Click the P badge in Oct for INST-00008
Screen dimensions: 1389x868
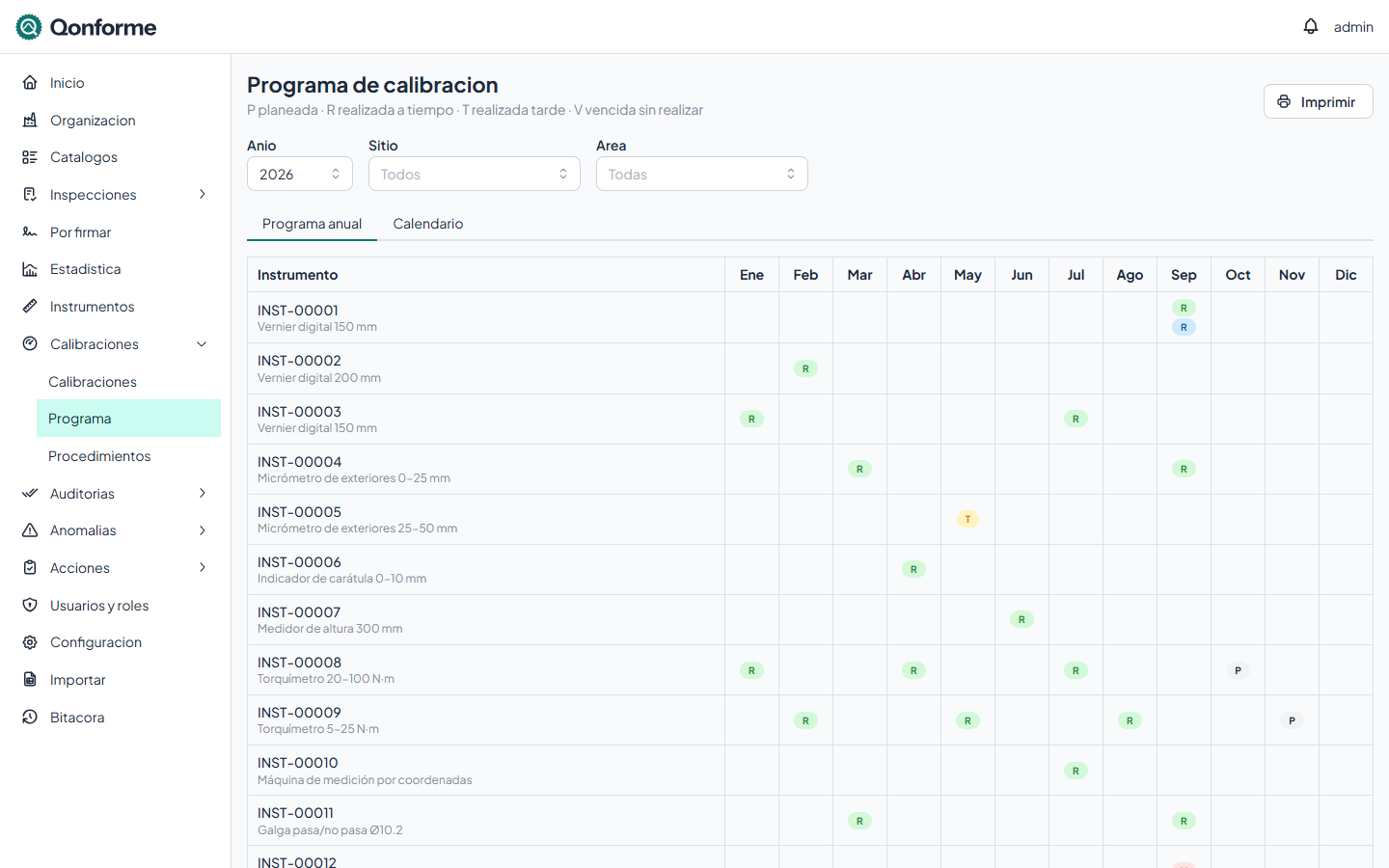1238,670
